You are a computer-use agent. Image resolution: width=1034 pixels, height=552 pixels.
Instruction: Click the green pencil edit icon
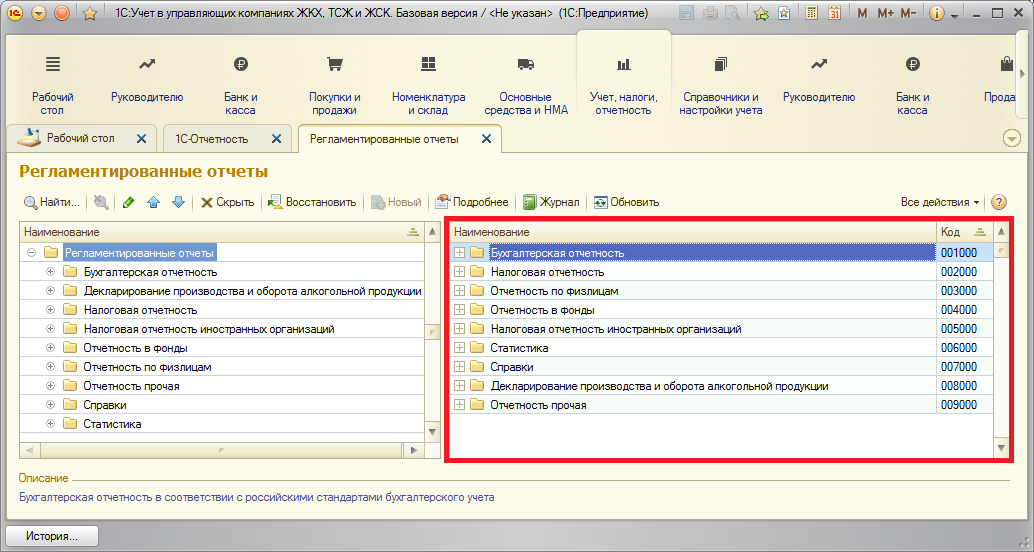click(x=128, y=202)
